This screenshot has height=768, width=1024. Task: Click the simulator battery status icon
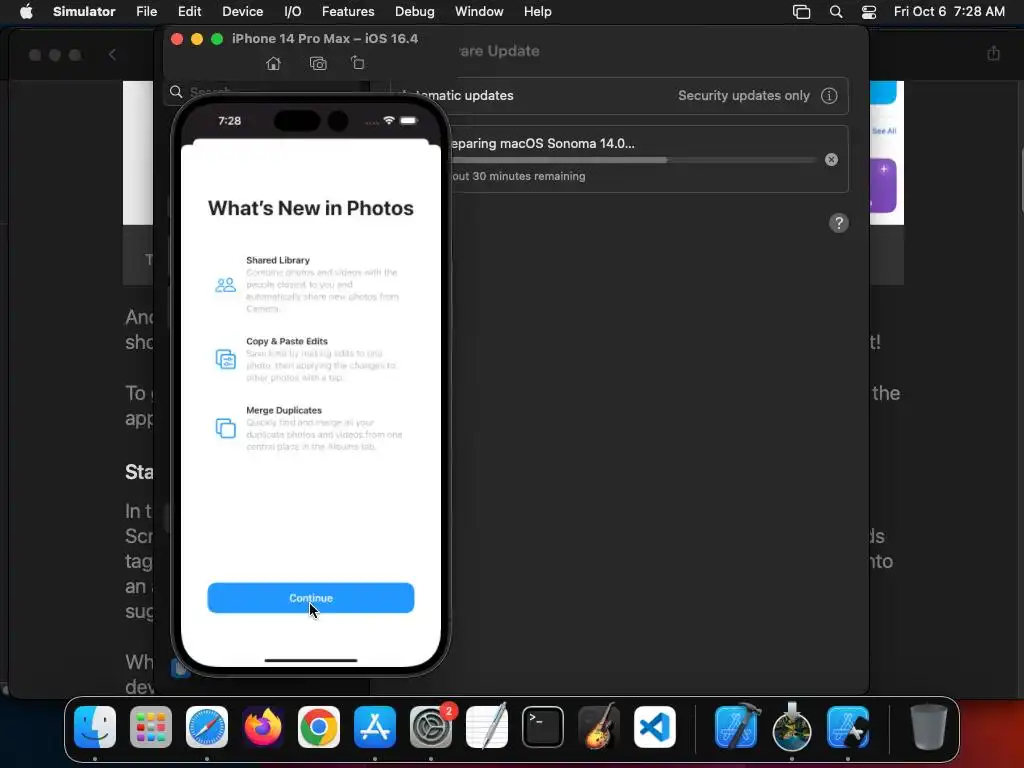click(x=409, y=120)
